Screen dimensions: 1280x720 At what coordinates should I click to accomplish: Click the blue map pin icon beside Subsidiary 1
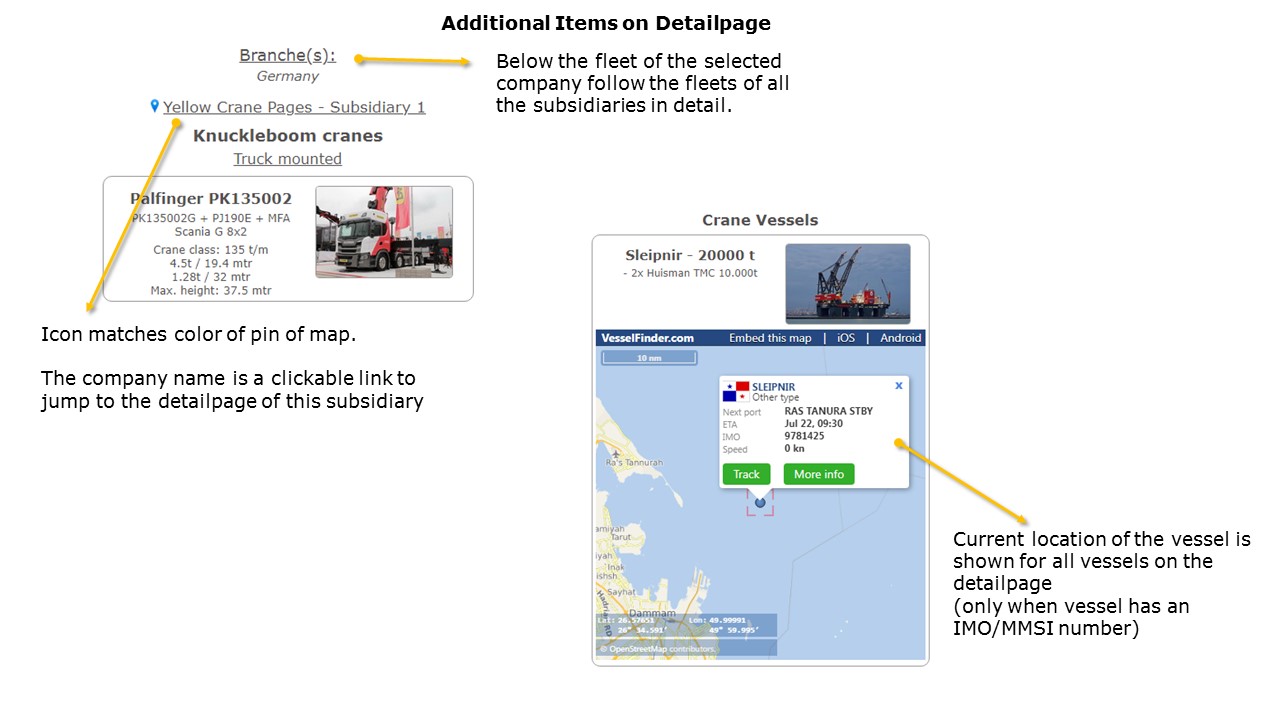[155, 106]
